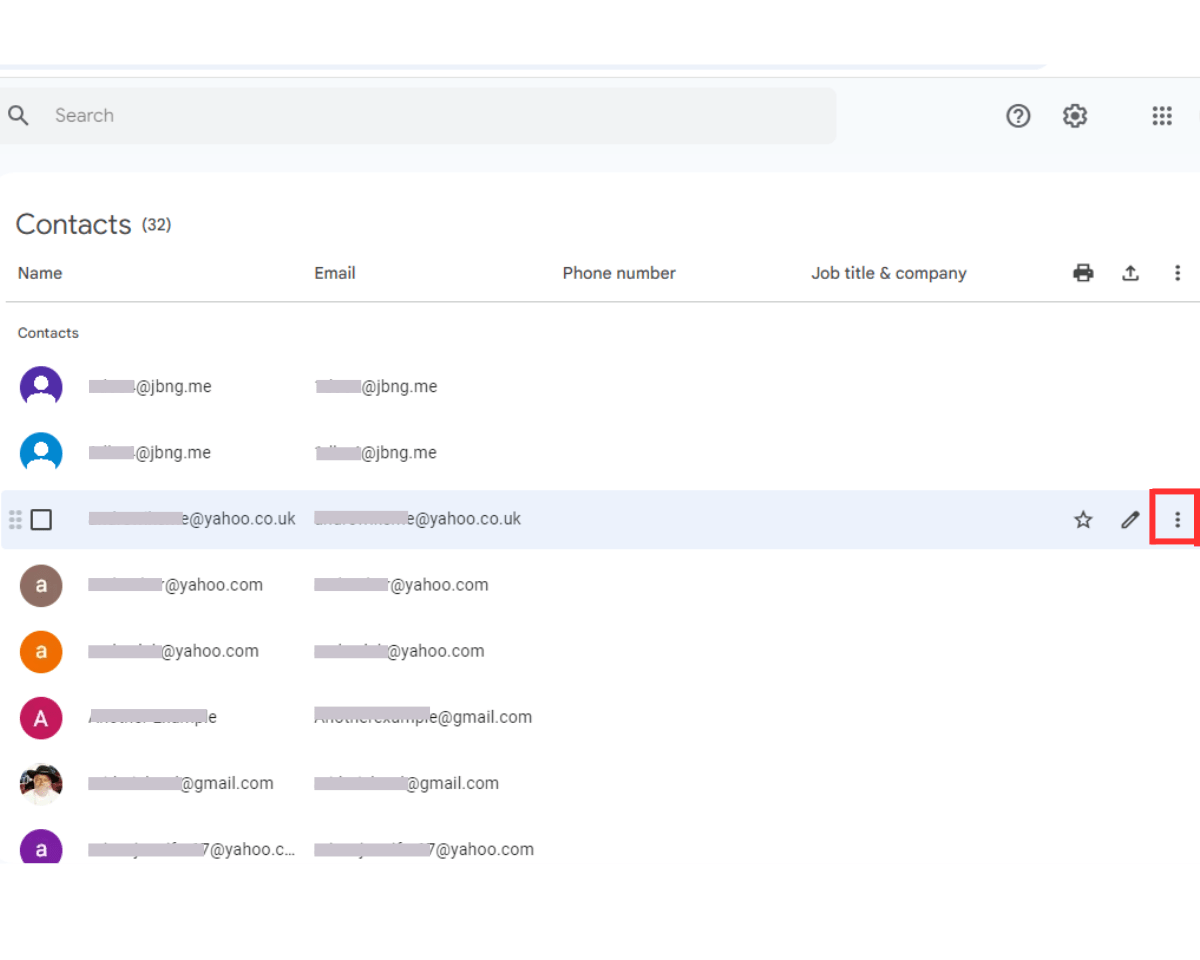The height and width of the screenshot is (960, 1200).
Task: Click the search magnifier icon
Action: point(18,116)
